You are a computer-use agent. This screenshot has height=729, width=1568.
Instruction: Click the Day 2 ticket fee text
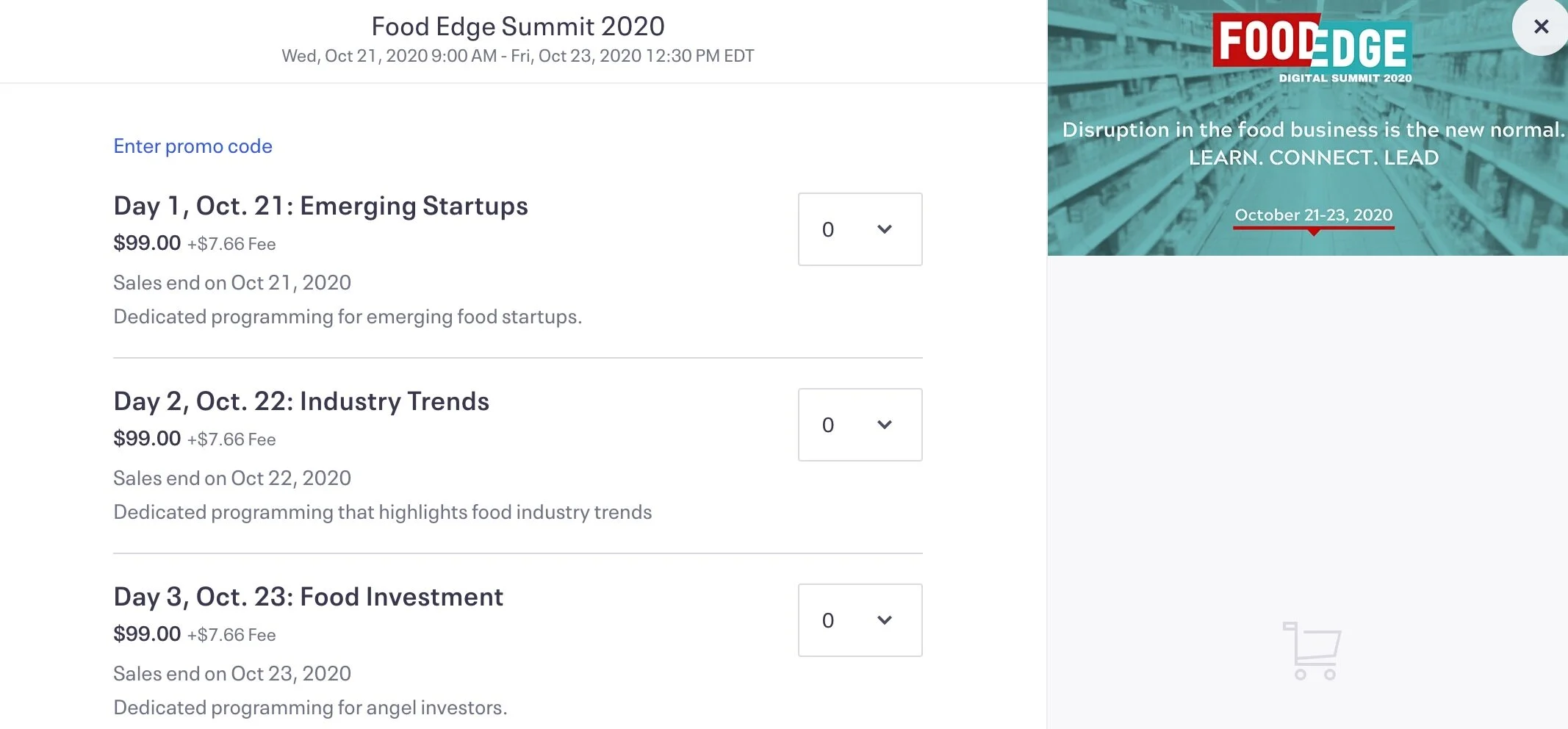pyautogui.click(x=231, y=439)
